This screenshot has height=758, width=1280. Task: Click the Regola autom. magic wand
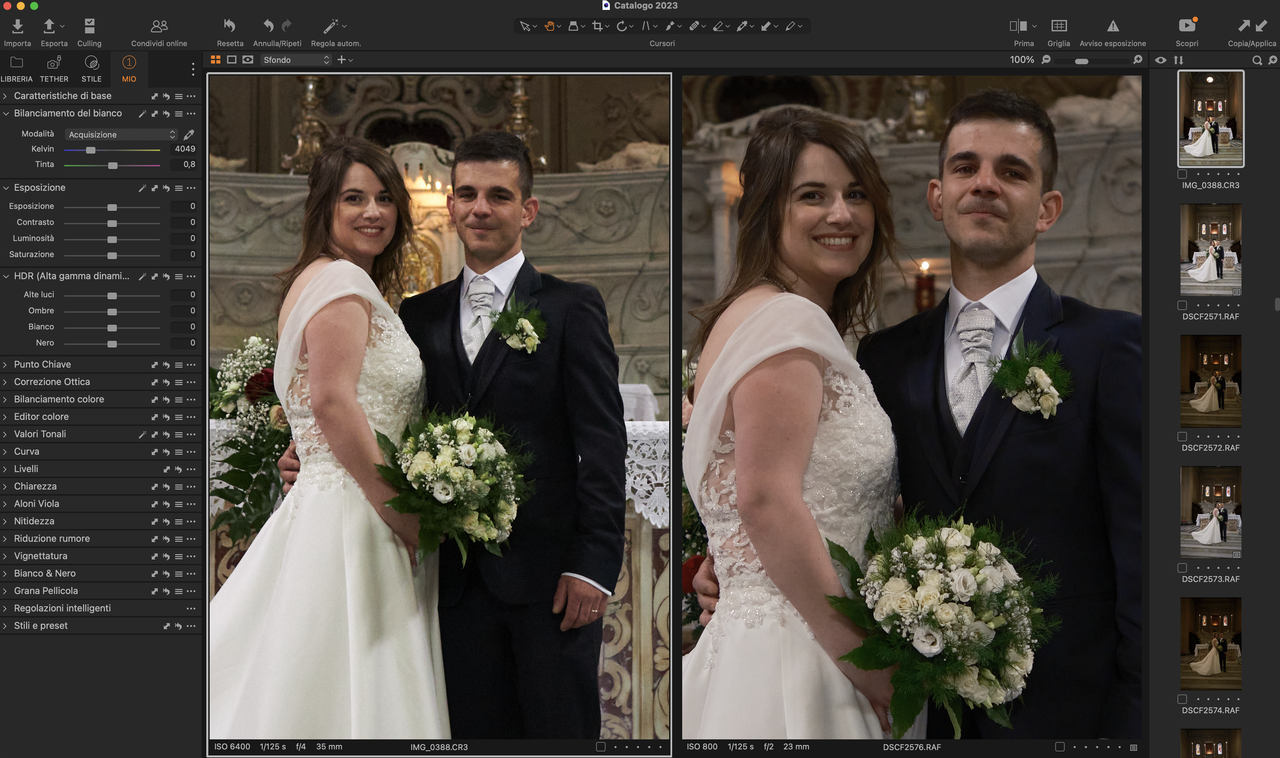(331, 26)
